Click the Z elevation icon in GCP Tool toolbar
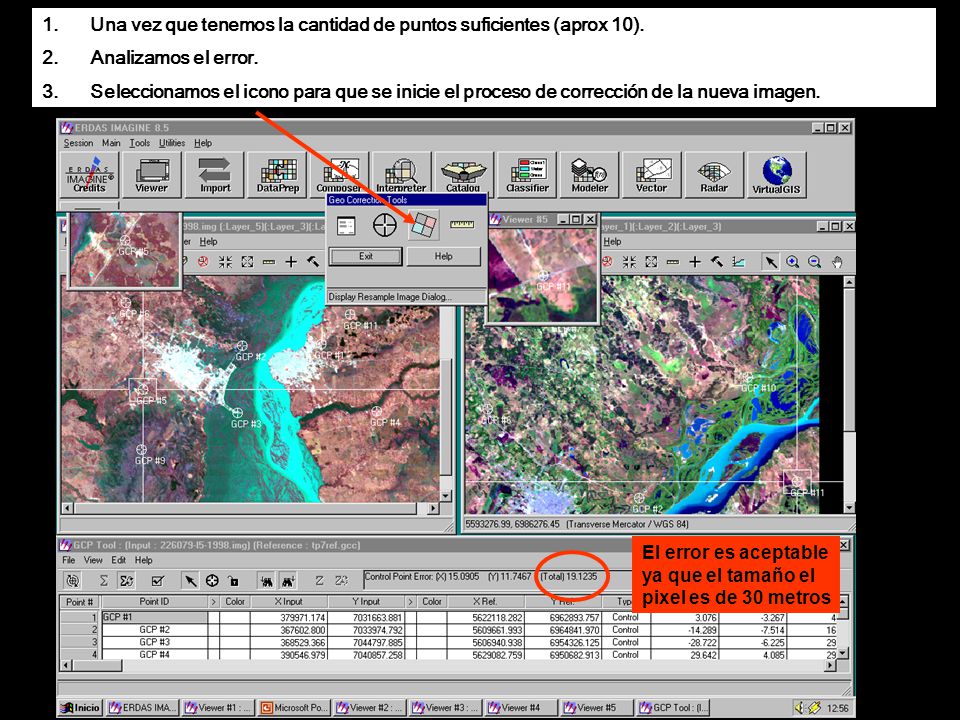This screenshot has width=960, height=720. point(319,580)
